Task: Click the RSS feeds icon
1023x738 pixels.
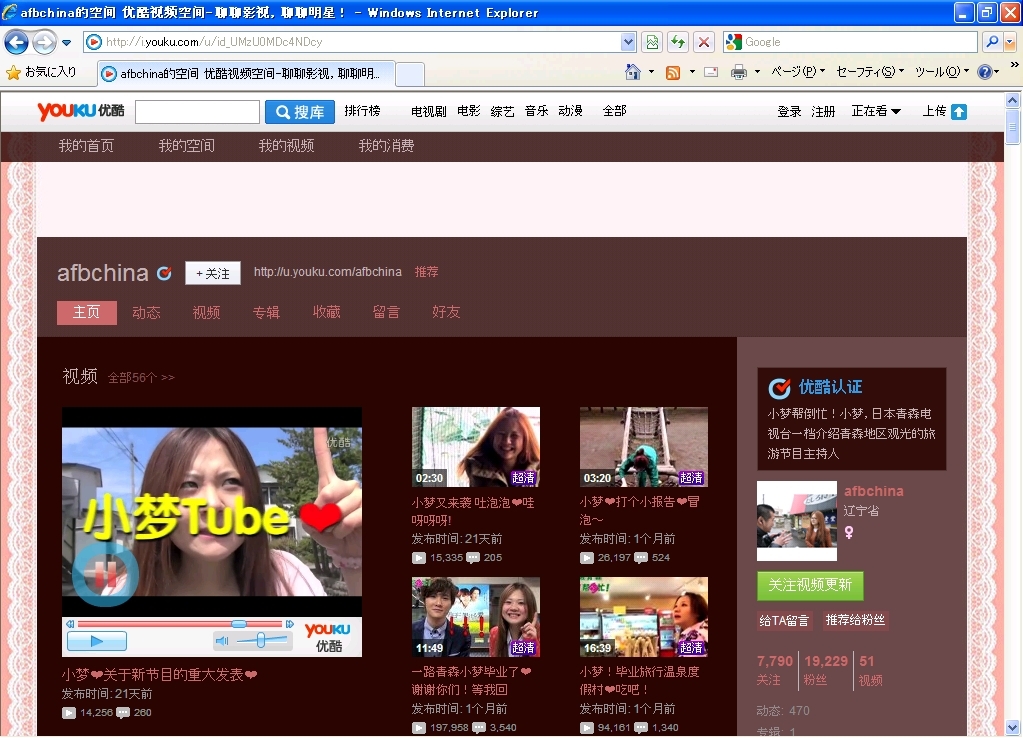Action: 673,72
